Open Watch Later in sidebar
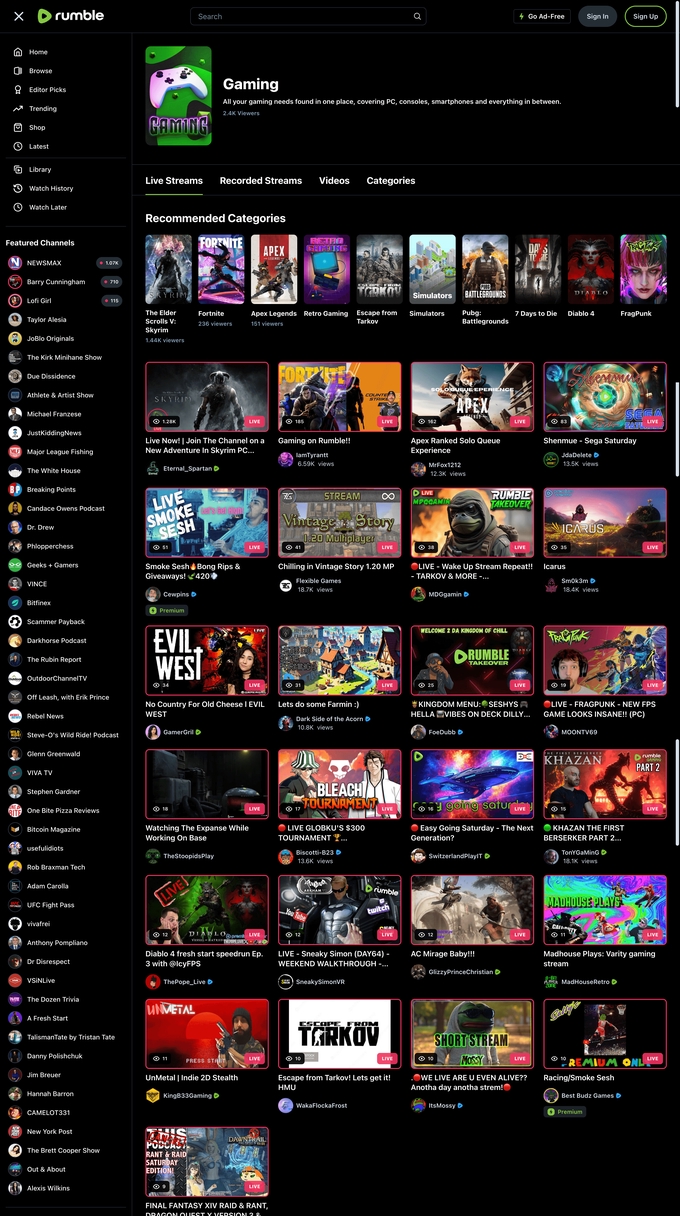 48,207
